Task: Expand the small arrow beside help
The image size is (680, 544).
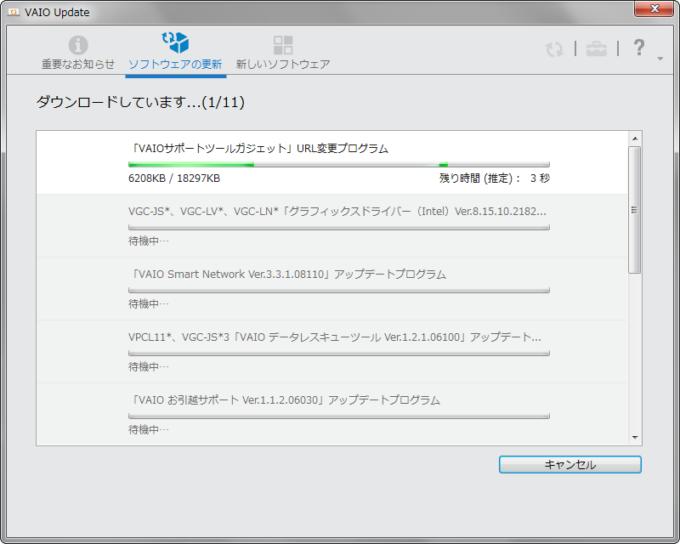Action: 660,59
